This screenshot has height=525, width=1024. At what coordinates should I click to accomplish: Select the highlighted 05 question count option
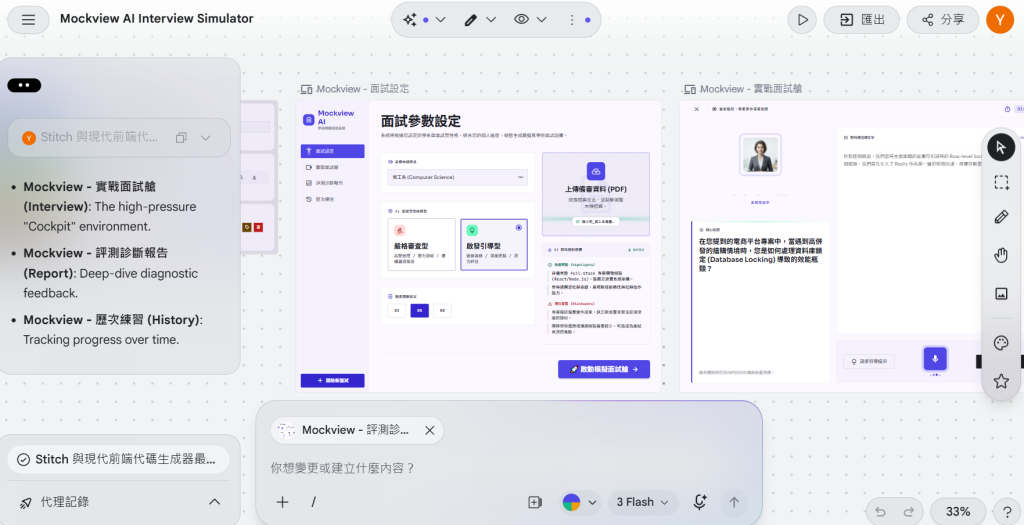[419, 311]
